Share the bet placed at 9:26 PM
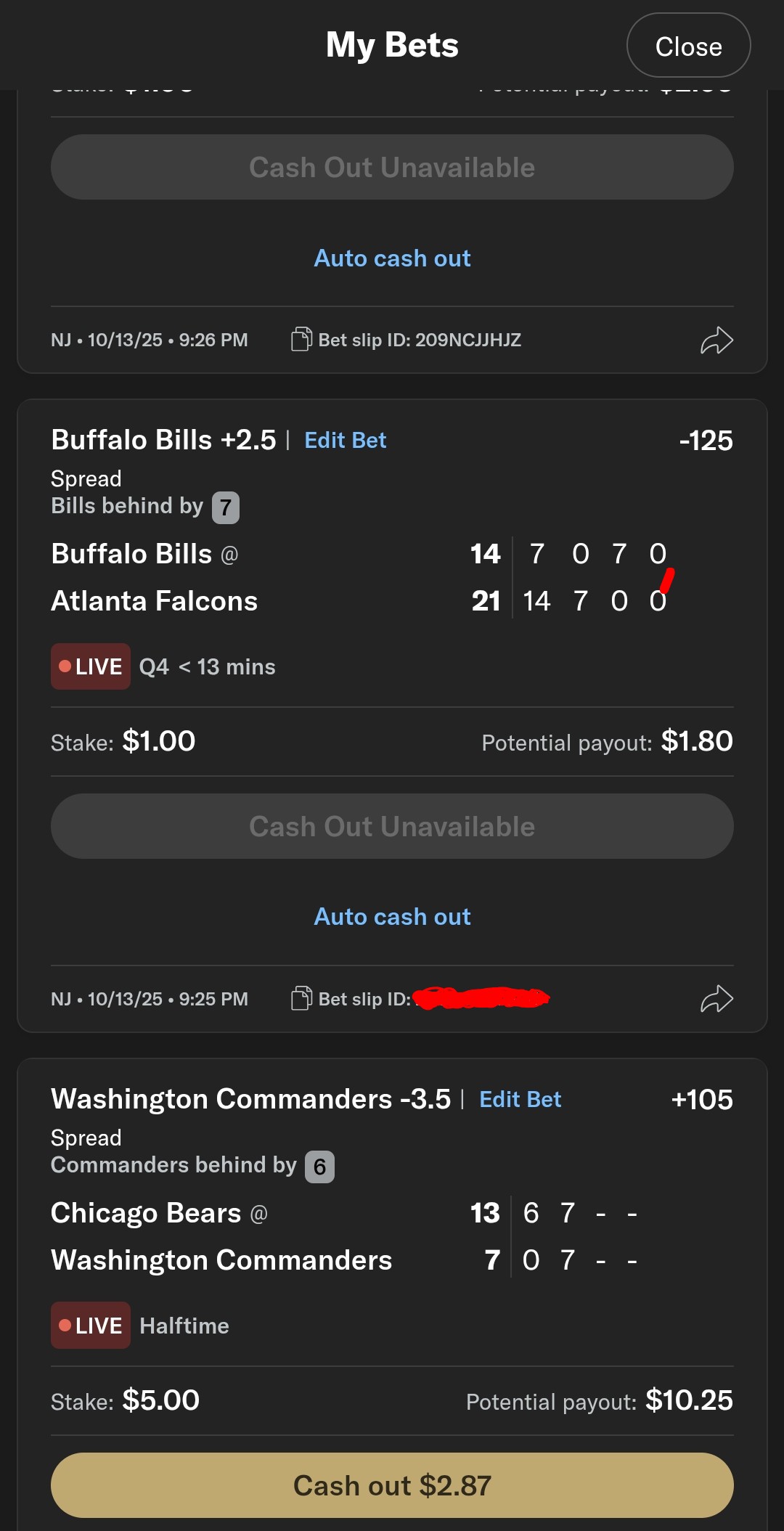This screenshot has width=784, height=1531. 716,340
